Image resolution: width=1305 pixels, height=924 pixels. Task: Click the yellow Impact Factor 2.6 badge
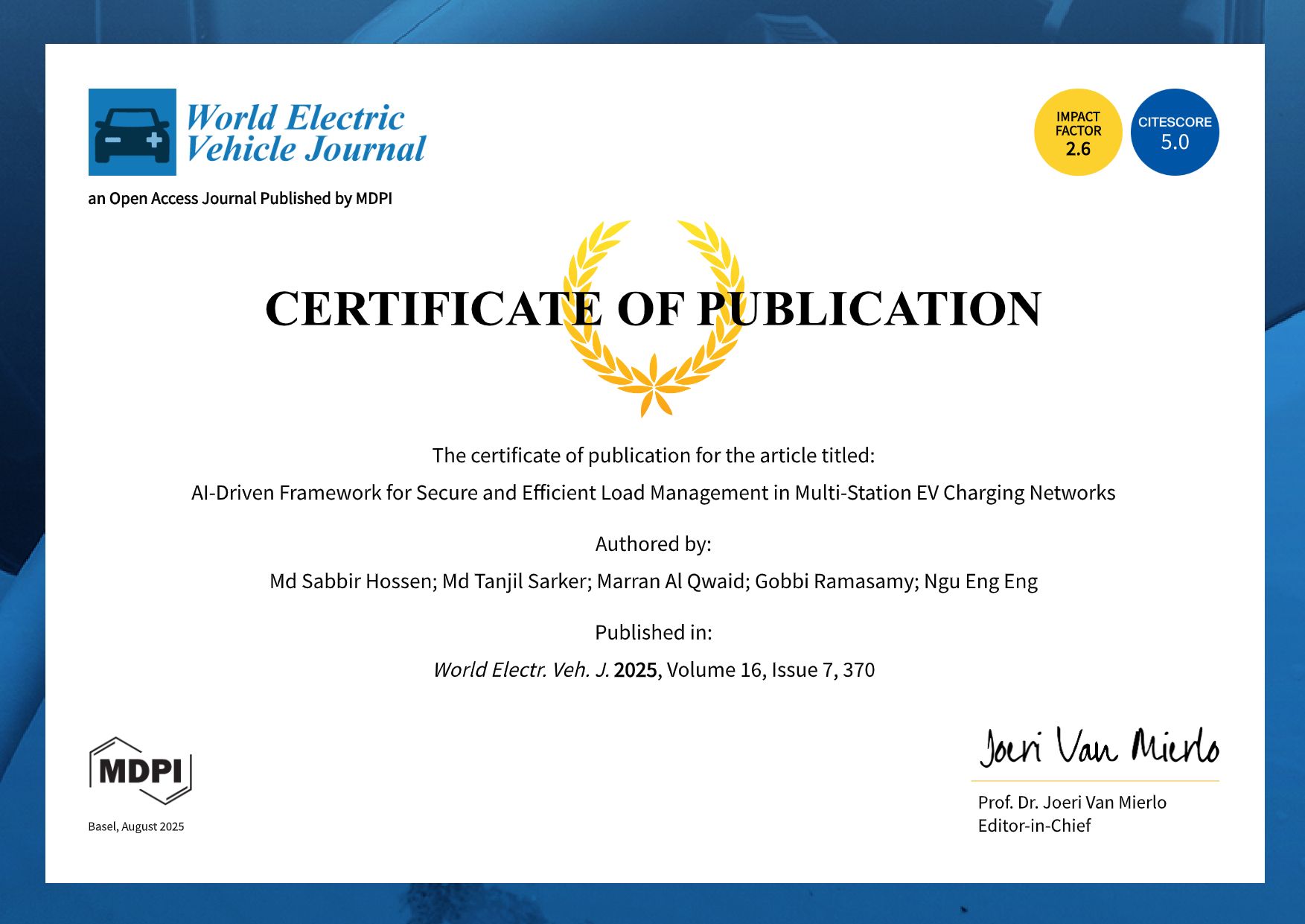click(1077, 133)
